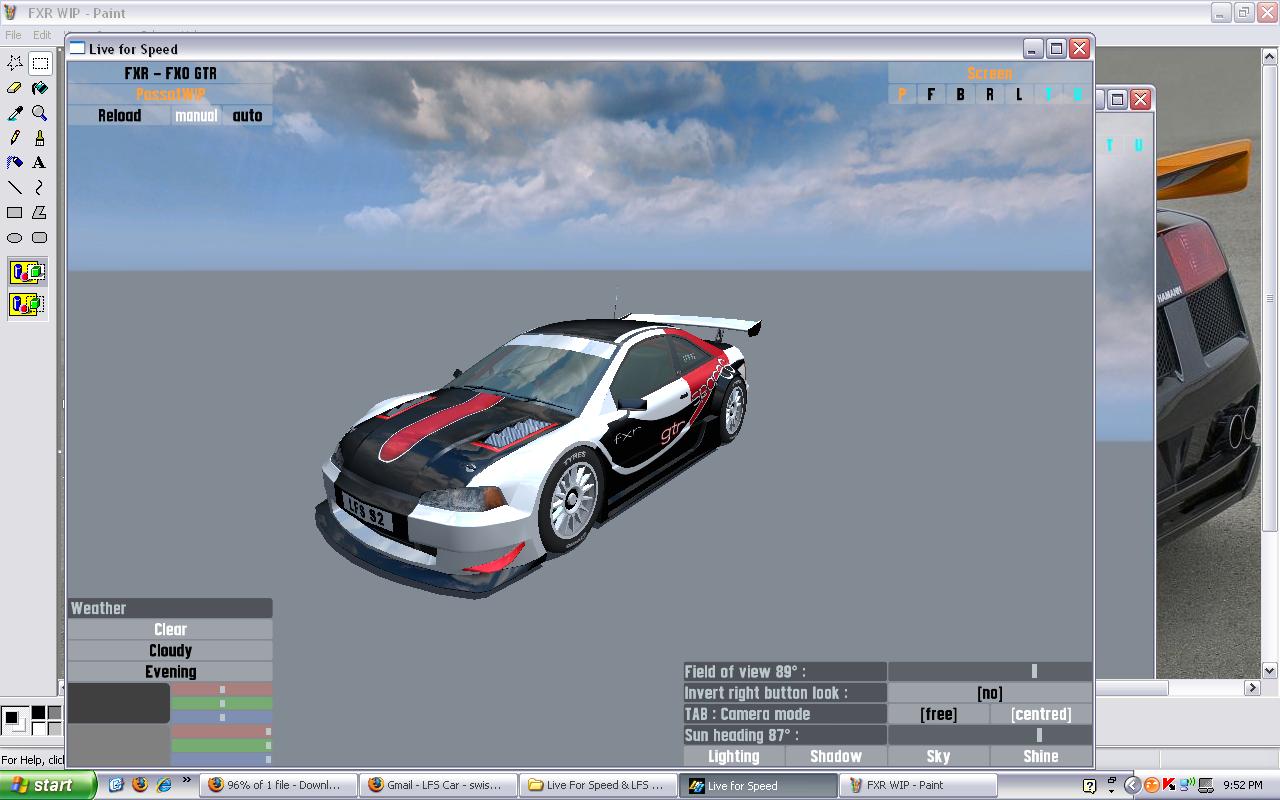Select the Rounded Rectangle shape tool
Screen dimensions: 1280x800
click(x=40, y=238)
